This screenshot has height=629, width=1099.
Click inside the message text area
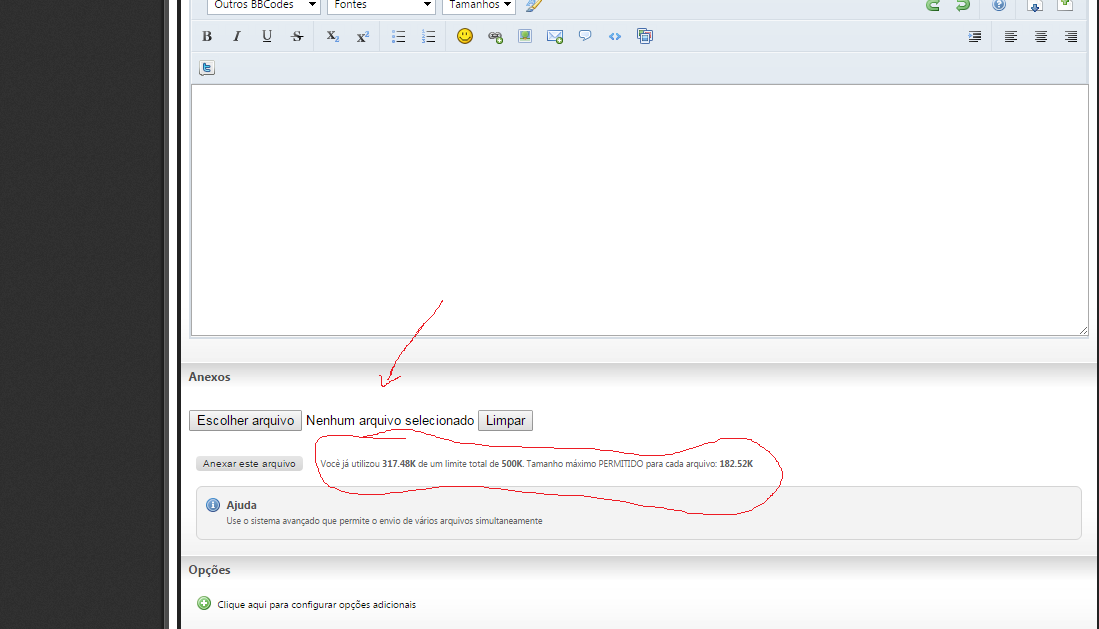click(639, 210)
